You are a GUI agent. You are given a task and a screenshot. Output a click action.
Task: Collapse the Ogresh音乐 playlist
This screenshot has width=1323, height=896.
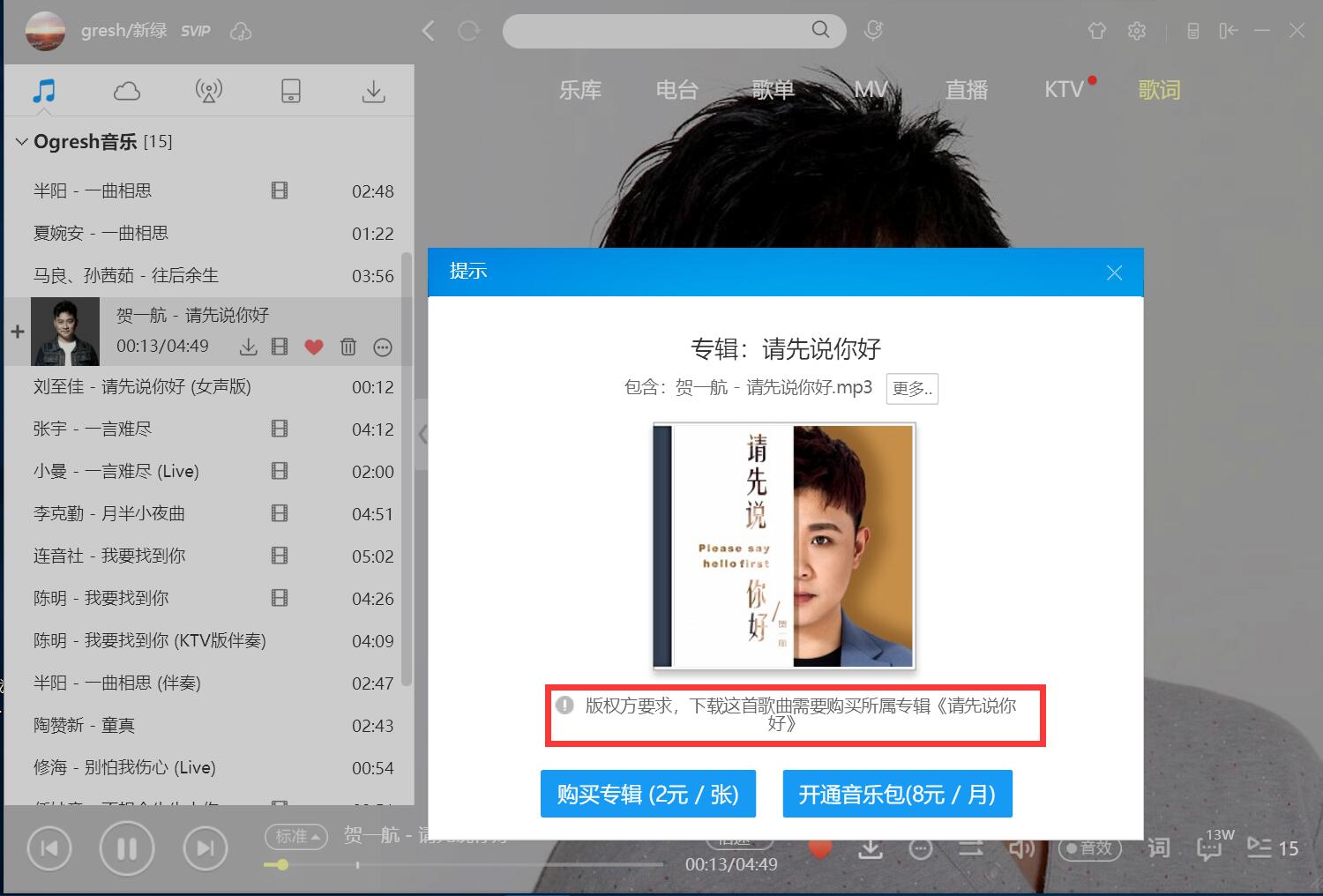point(22,141)
